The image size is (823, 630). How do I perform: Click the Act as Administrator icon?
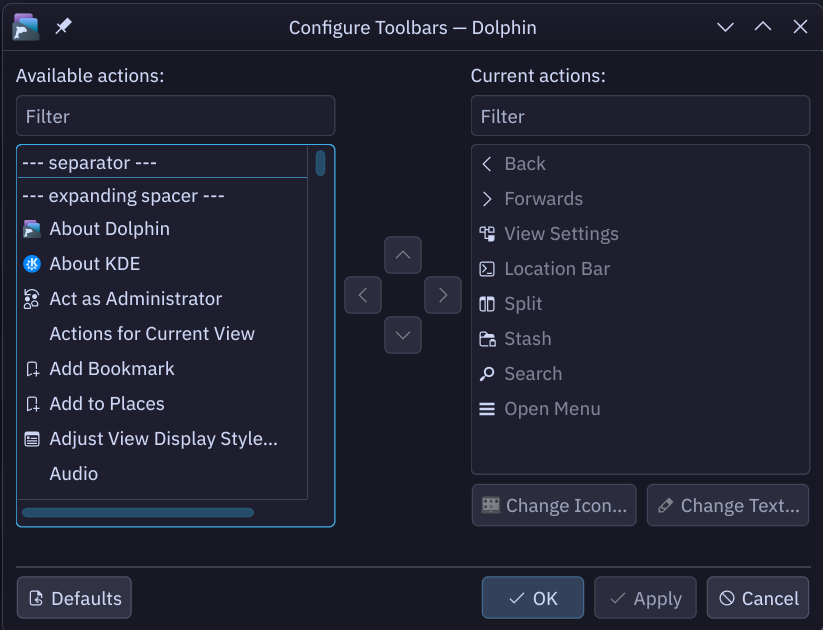coord(32,299)
